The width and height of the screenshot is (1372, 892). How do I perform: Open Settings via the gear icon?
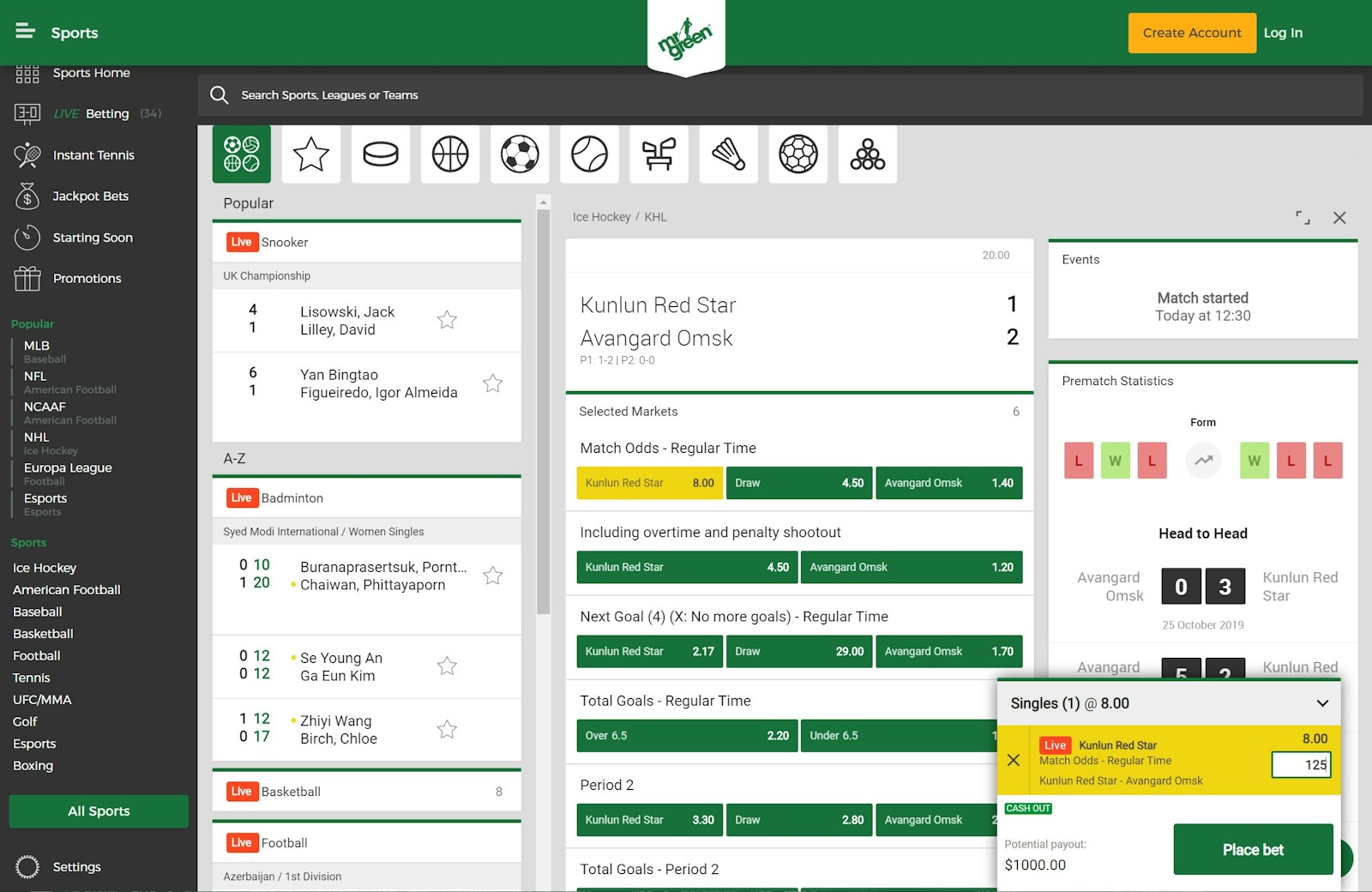click(x=27, y=866)
